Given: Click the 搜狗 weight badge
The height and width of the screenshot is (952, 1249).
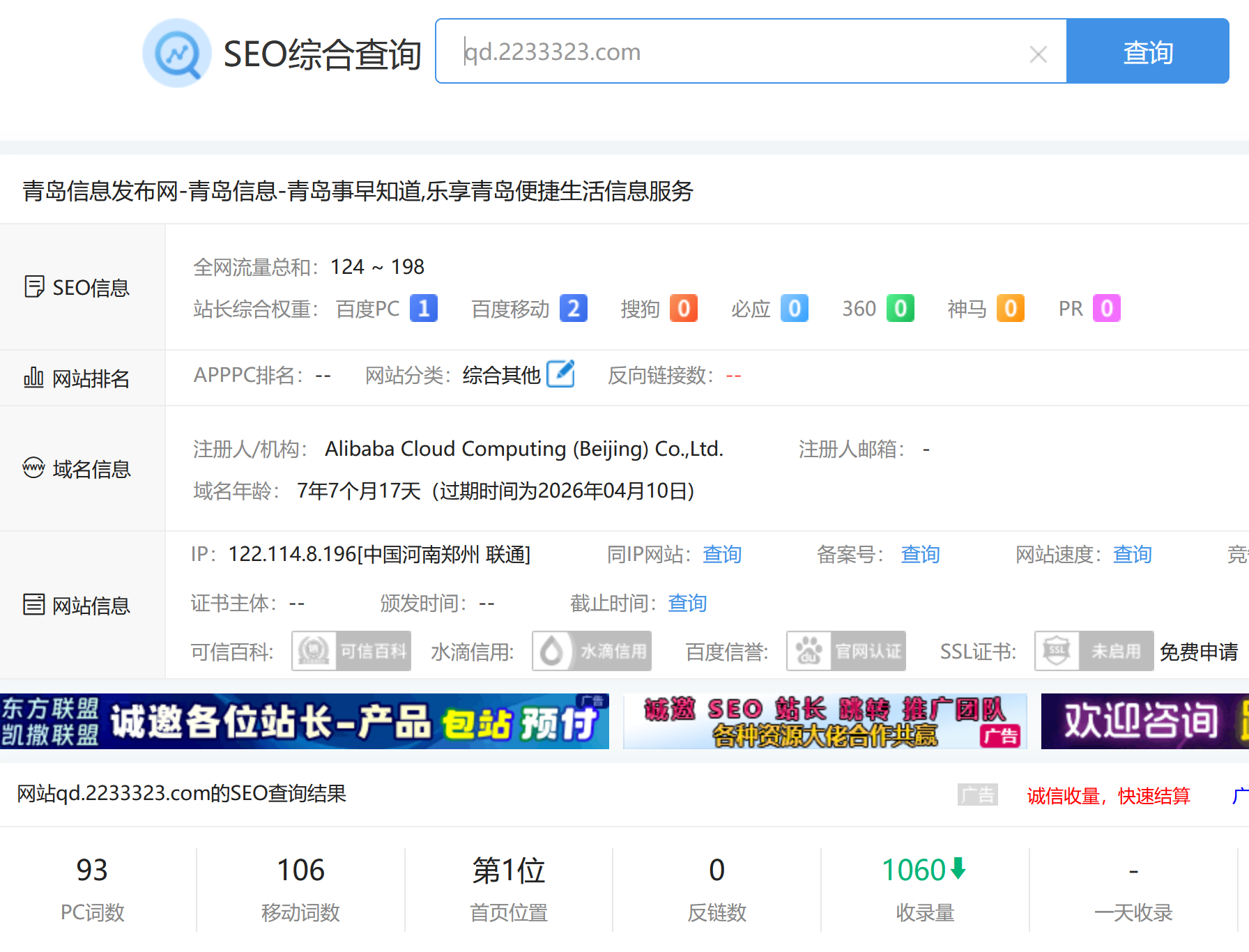Looking at the screenshot, I should pyautogui.click(x=683, y=308).
